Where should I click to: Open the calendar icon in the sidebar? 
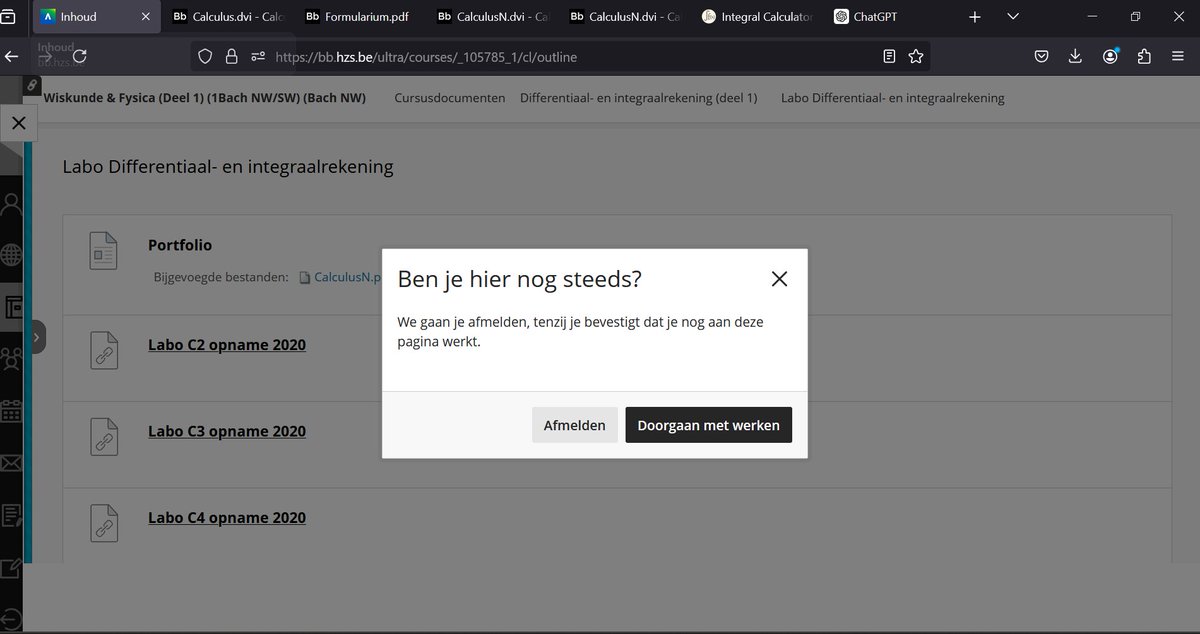11,410
